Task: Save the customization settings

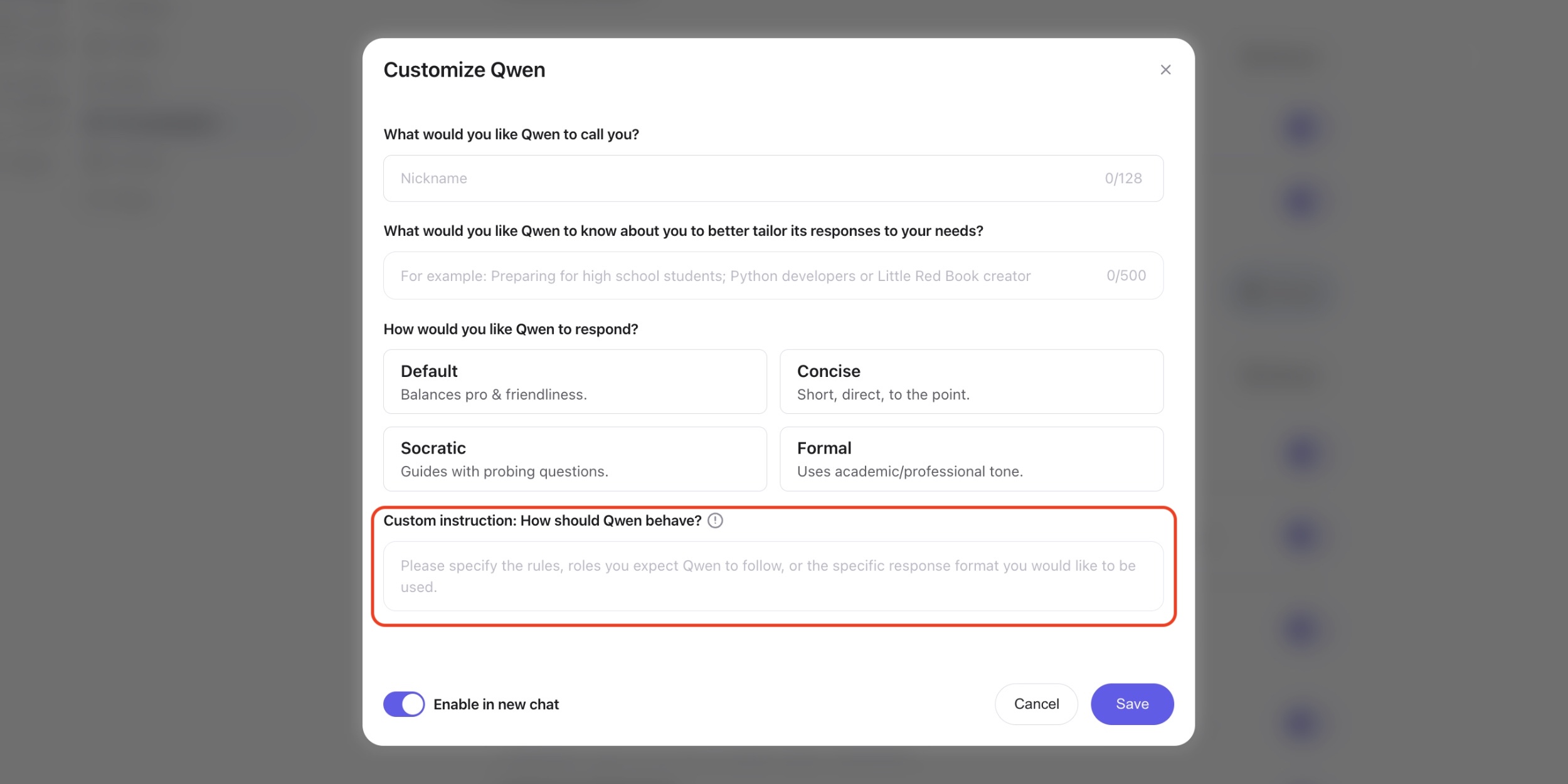Action: (x=1131, y=704)
